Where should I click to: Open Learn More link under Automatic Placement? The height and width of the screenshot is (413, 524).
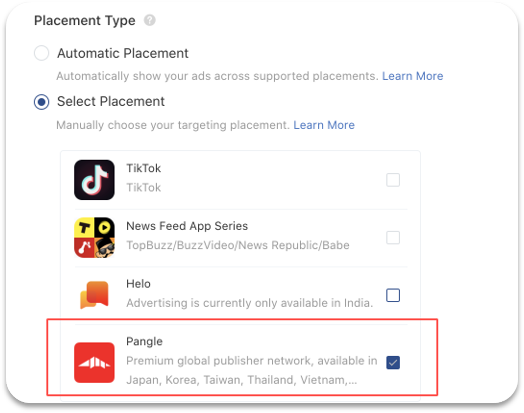click(413, 76)
